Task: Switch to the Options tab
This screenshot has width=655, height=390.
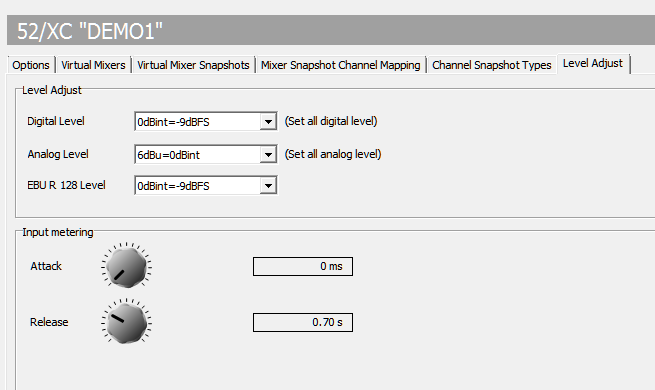Action: [x=31, y=65]
